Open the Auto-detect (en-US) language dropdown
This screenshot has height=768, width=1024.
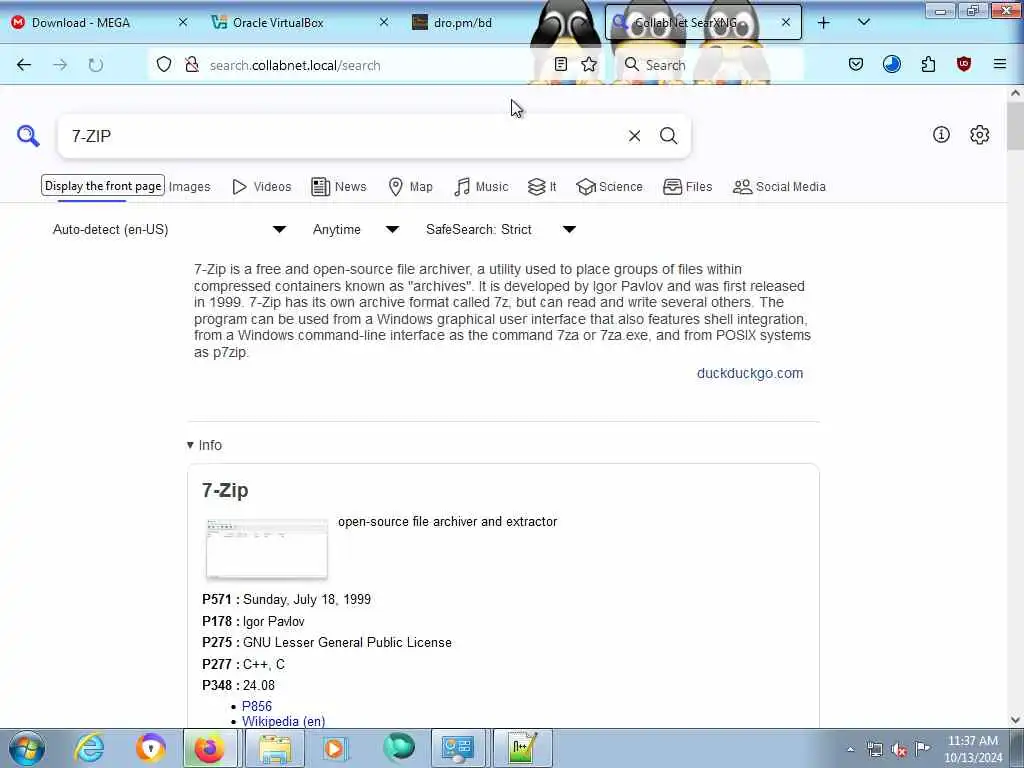click(x=169, y=229)
